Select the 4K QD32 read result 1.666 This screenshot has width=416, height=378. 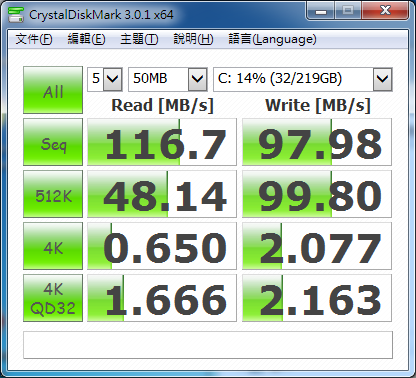coord(162,298)
